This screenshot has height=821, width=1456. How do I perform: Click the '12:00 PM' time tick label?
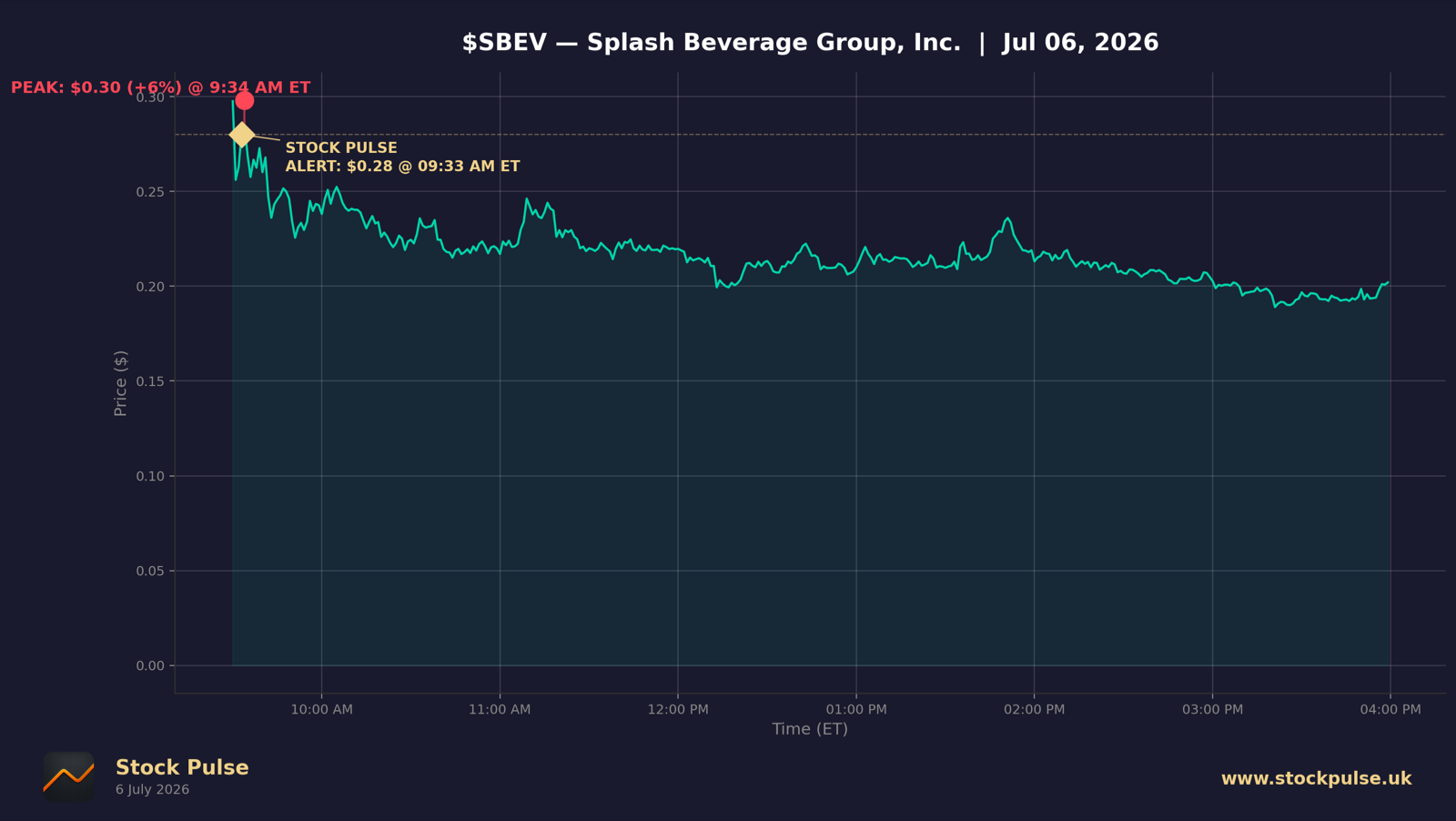(x=678, y=710)
